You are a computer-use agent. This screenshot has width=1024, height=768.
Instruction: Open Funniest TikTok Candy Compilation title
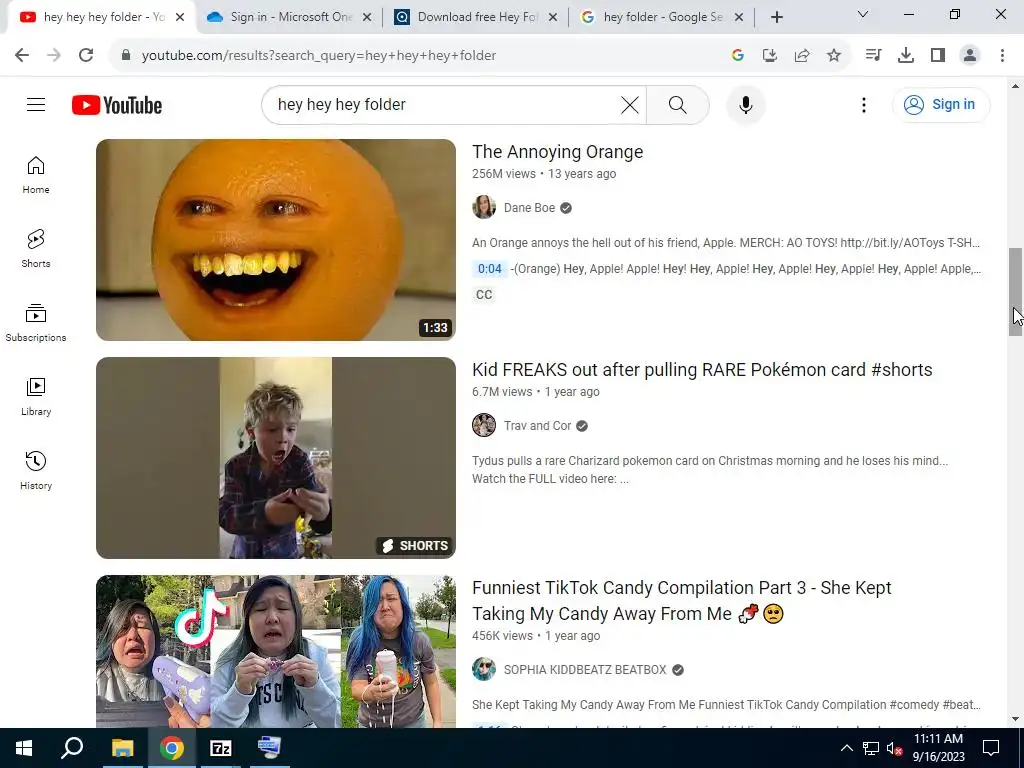pos(681,601)
